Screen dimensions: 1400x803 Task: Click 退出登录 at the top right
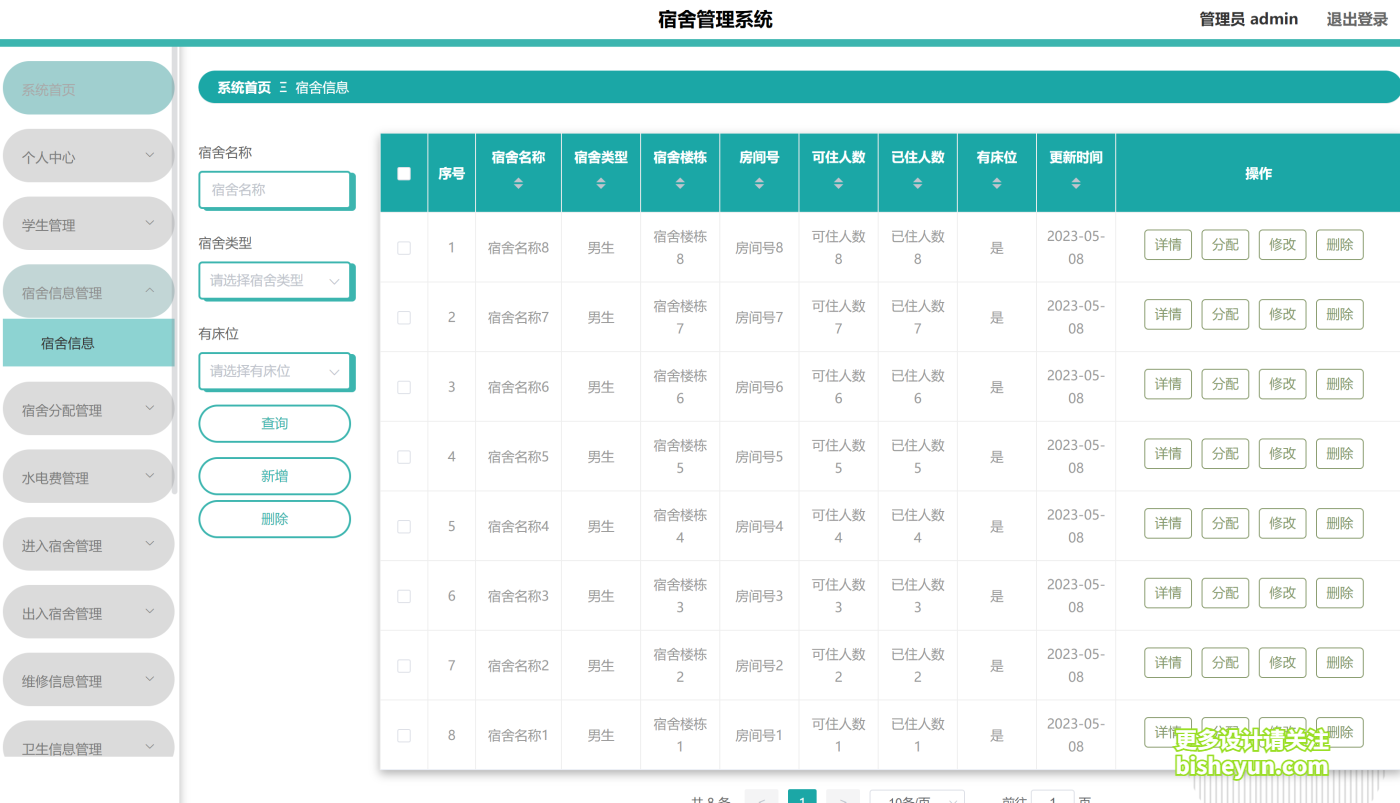point(1356,18)
